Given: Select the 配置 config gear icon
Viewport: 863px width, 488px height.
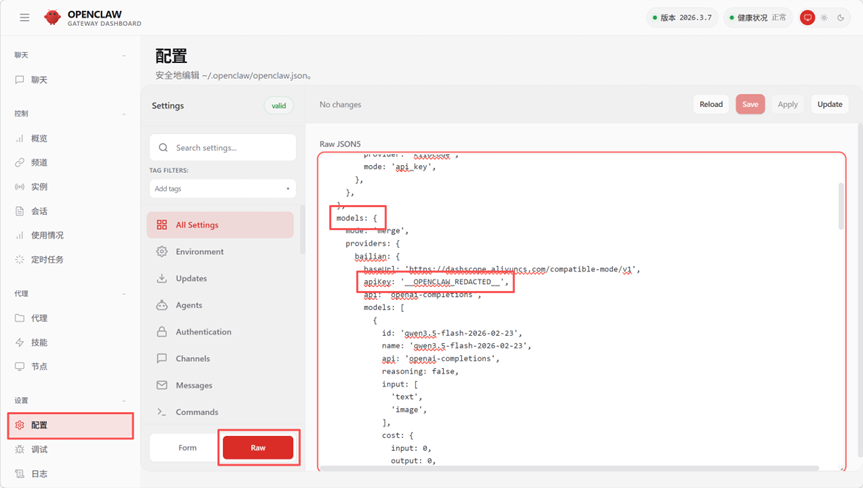Looking at the screenshot, I should tap(19, 425).
